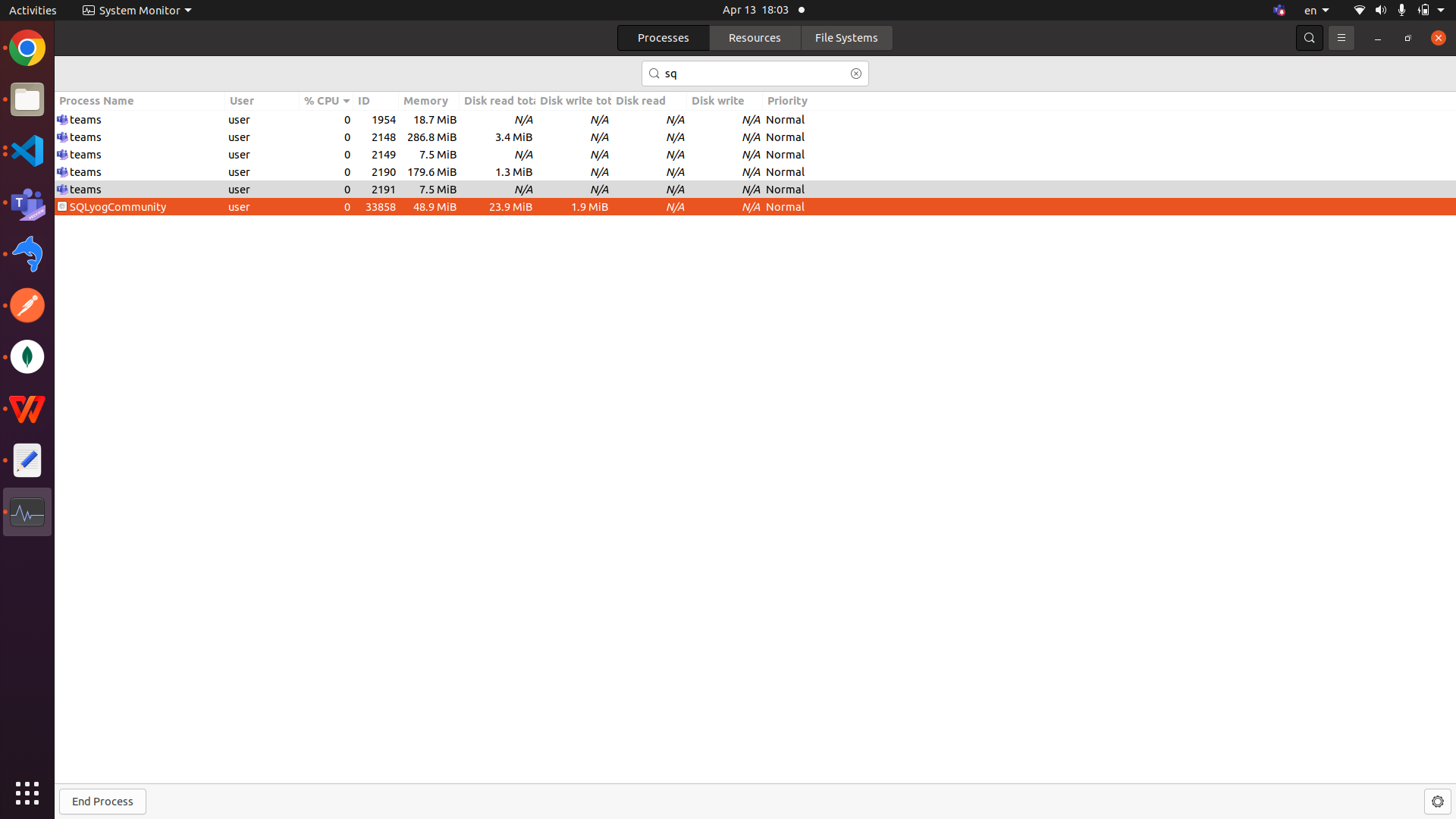This screenshot has height=819, width=1456.
Task: Click disk read total 1.3 MiB
Action: (x=513, y=172)
